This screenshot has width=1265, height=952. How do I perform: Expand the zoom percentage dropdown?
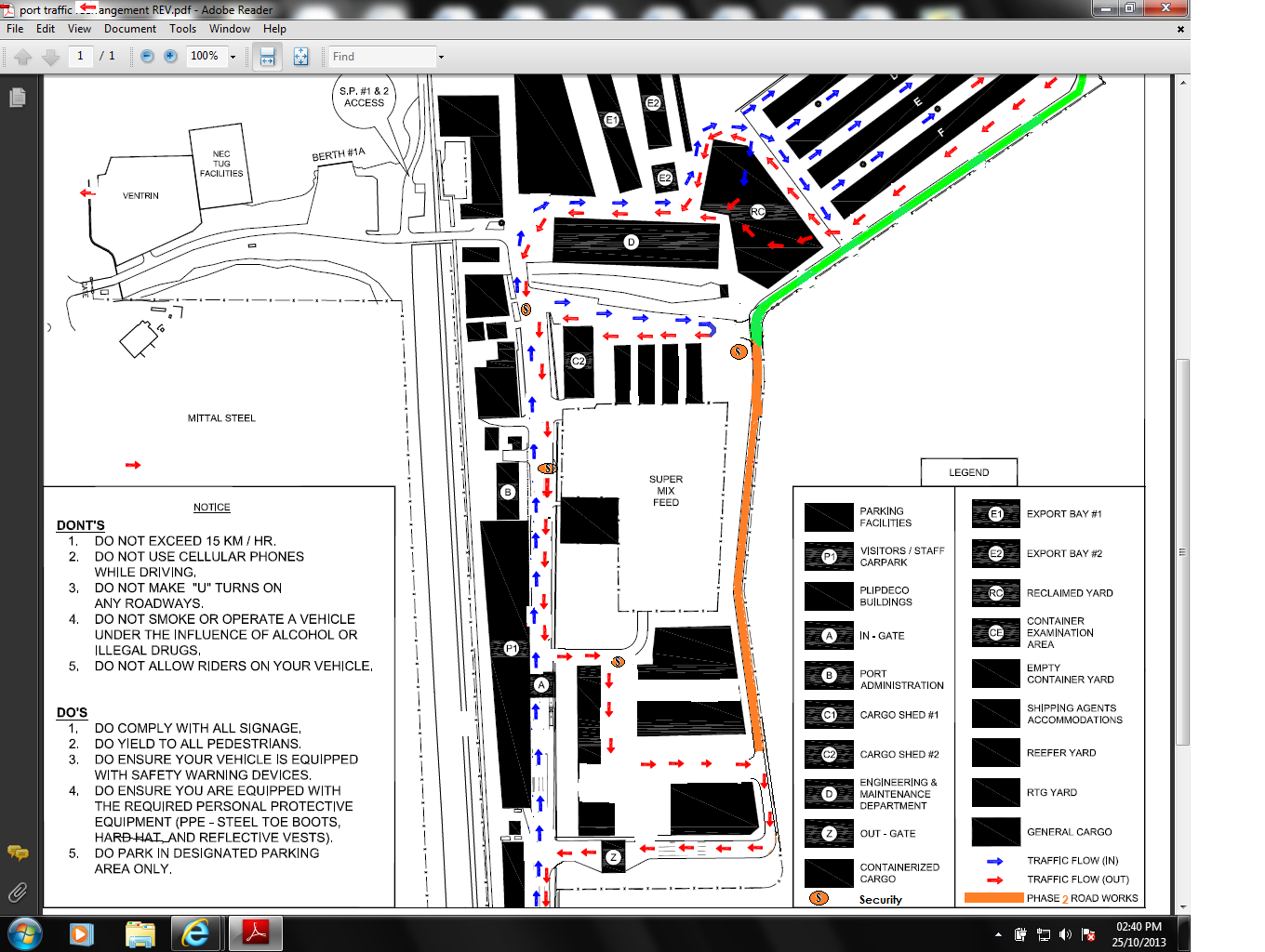click(x=233, y=57)
